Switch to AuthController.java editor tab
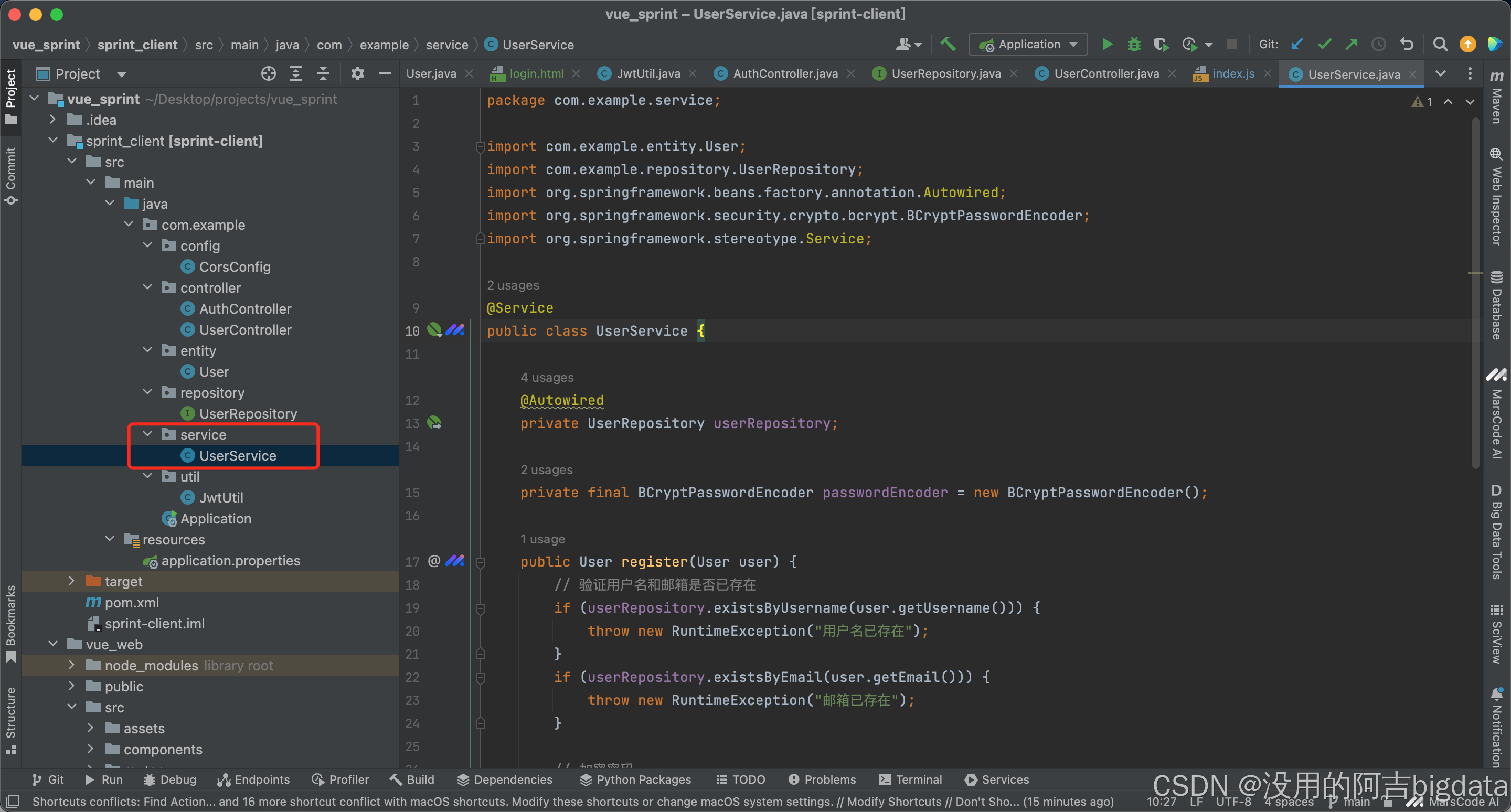Viewport: 1511px width, 812px height. tap(784, 74)
